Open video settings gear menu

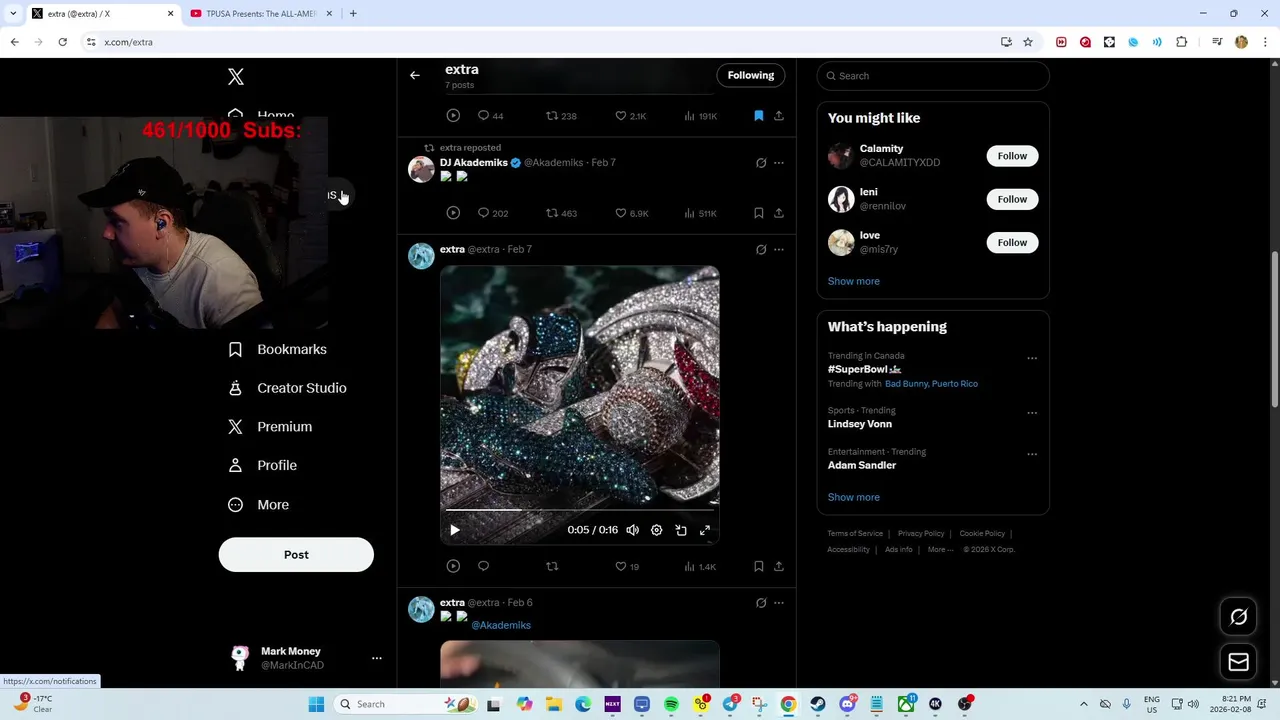tap(656, 530)
